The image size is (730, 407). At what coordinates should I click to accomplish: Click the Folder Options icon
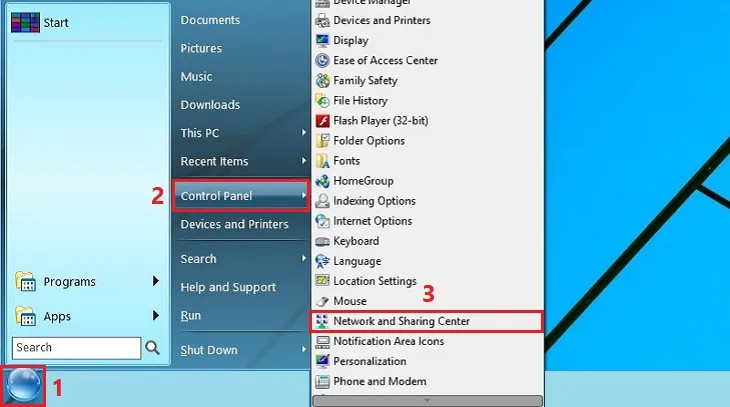[x=322, y=141]
